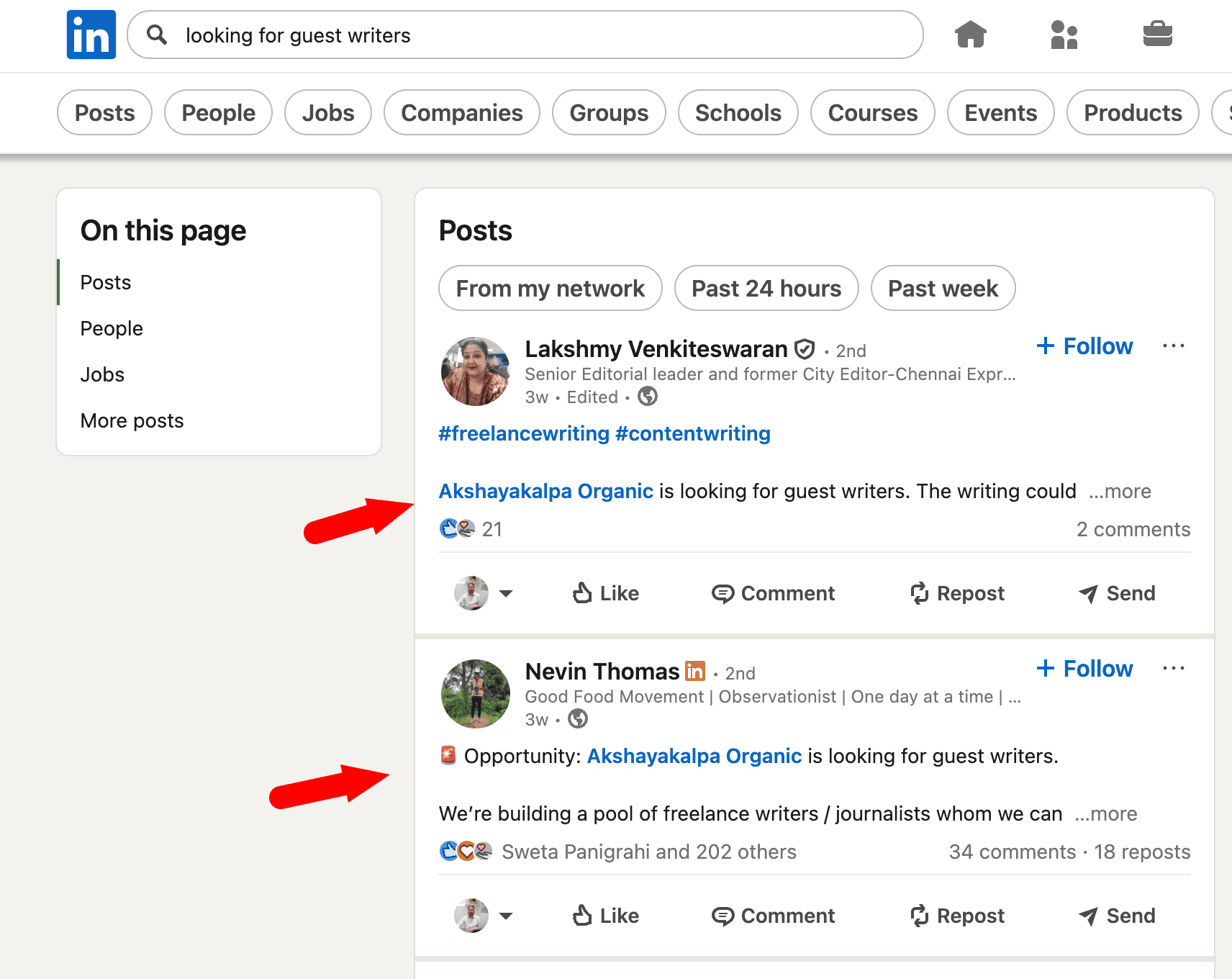
Task: Toggle Past week filter
Action: 943,288
